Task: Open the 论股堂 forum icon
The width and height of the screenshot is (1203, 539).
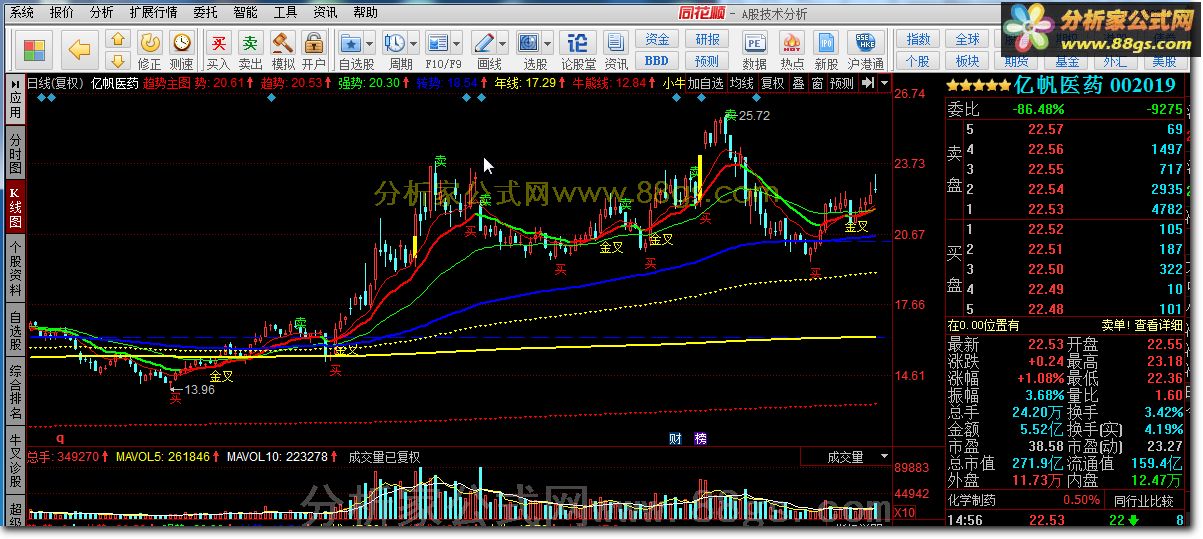Action: click(x=578, y=50)
